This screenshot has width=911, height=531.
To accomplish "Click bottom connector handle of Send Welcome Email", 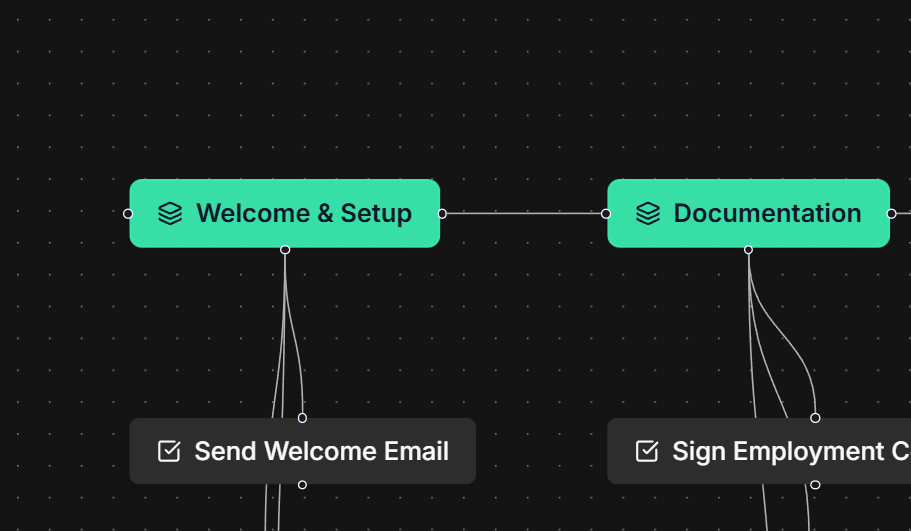I will [x=302, y=485].
